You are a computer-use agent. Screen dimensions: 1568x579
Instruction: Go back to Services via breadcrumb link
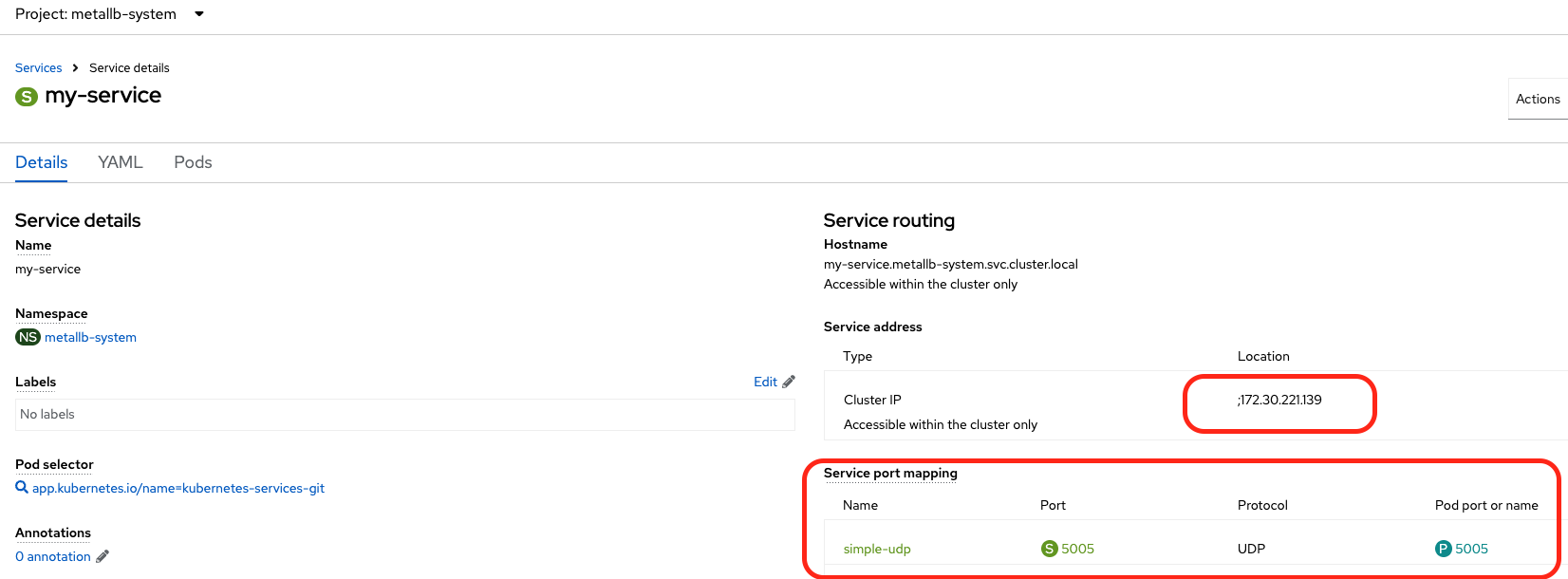point(39,68)
